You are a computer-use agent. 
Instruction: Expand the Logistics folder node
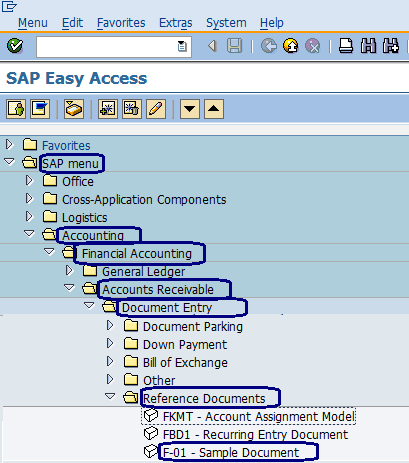coord(29,216)
